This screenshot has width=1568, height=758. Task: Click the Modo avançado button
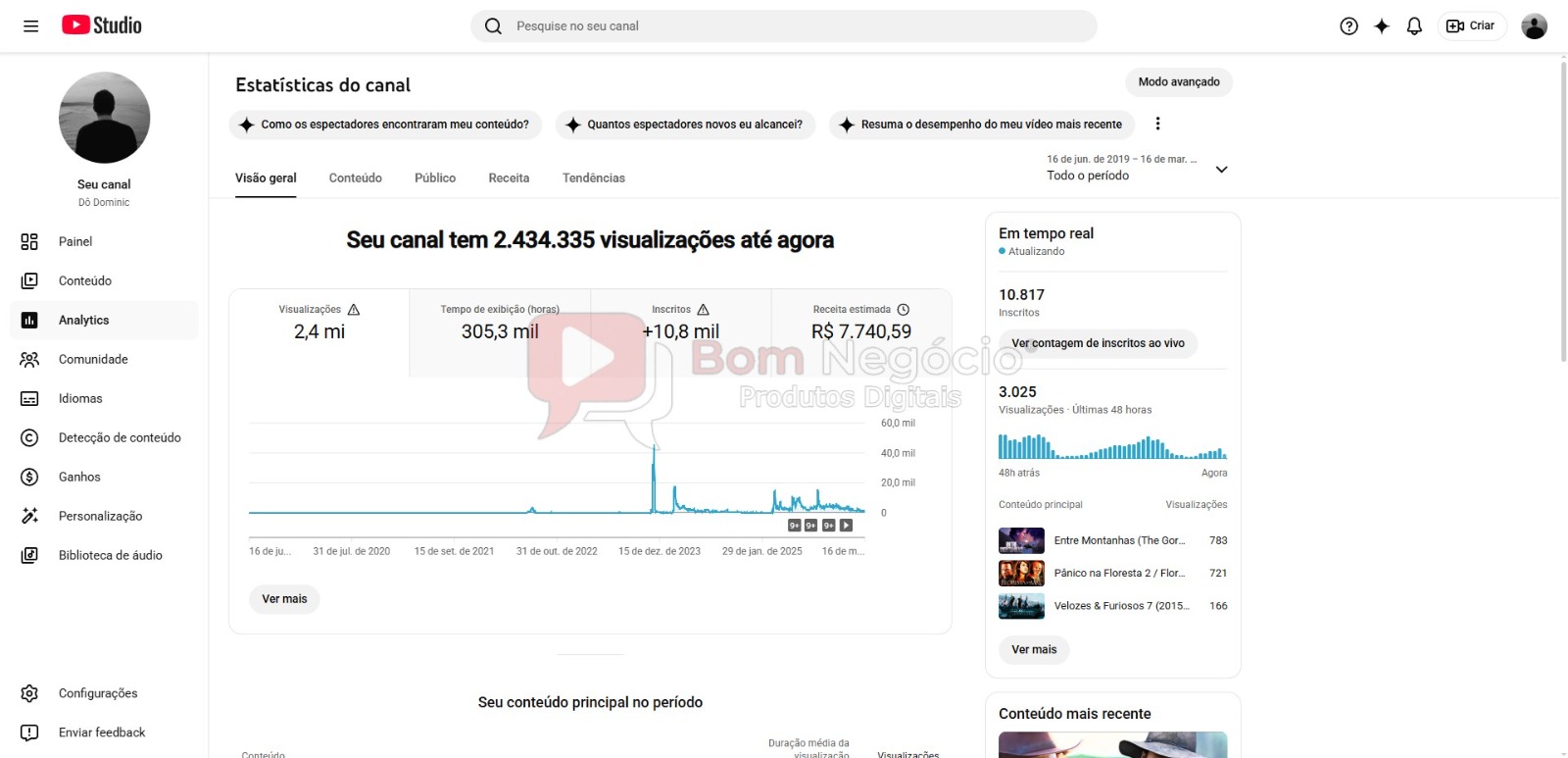1178,82
